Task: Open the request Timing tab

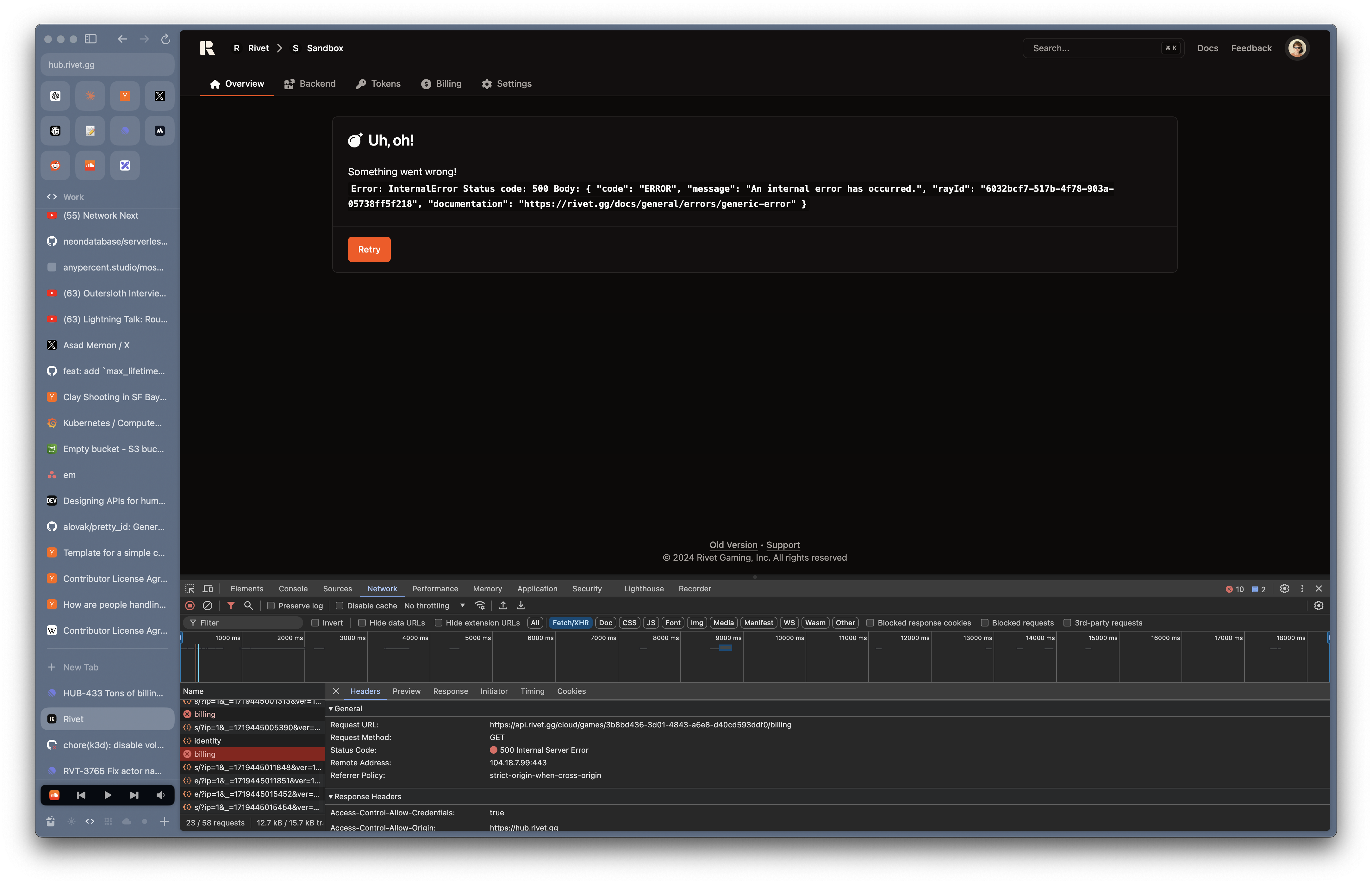Action: pos(533,692)
